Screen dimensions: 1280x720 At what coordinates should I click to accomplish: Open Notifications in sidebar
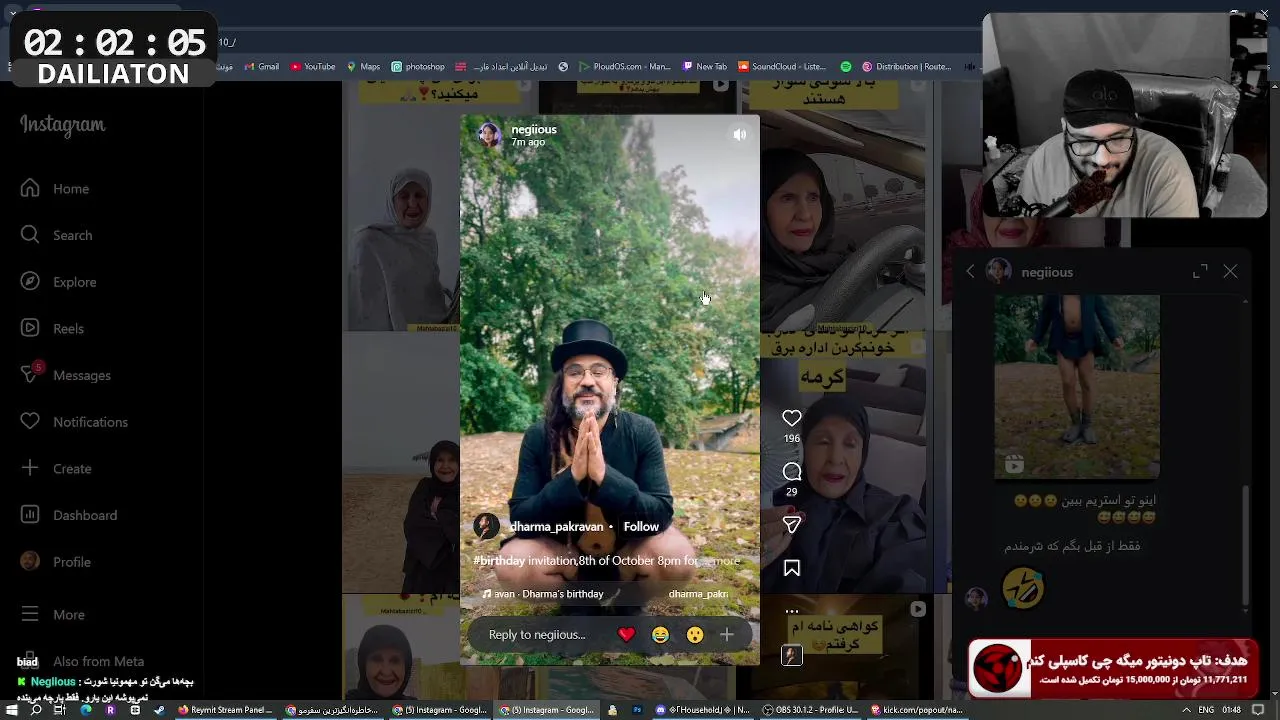click(75, 422)
